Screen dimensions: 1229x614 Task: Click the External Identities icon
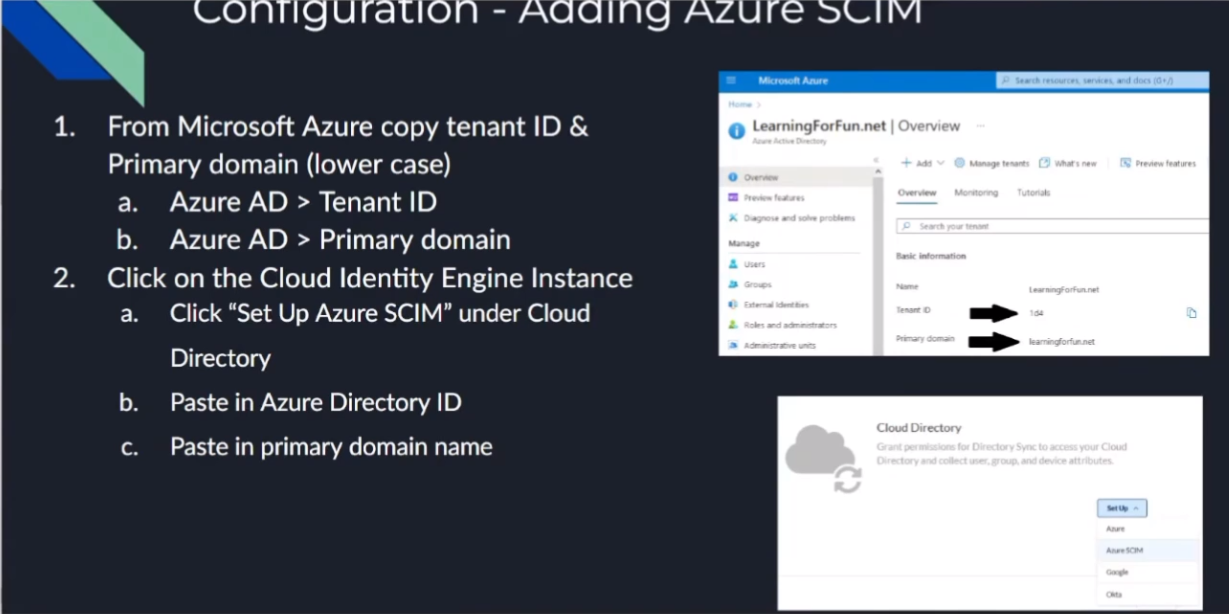coord(733,304)
